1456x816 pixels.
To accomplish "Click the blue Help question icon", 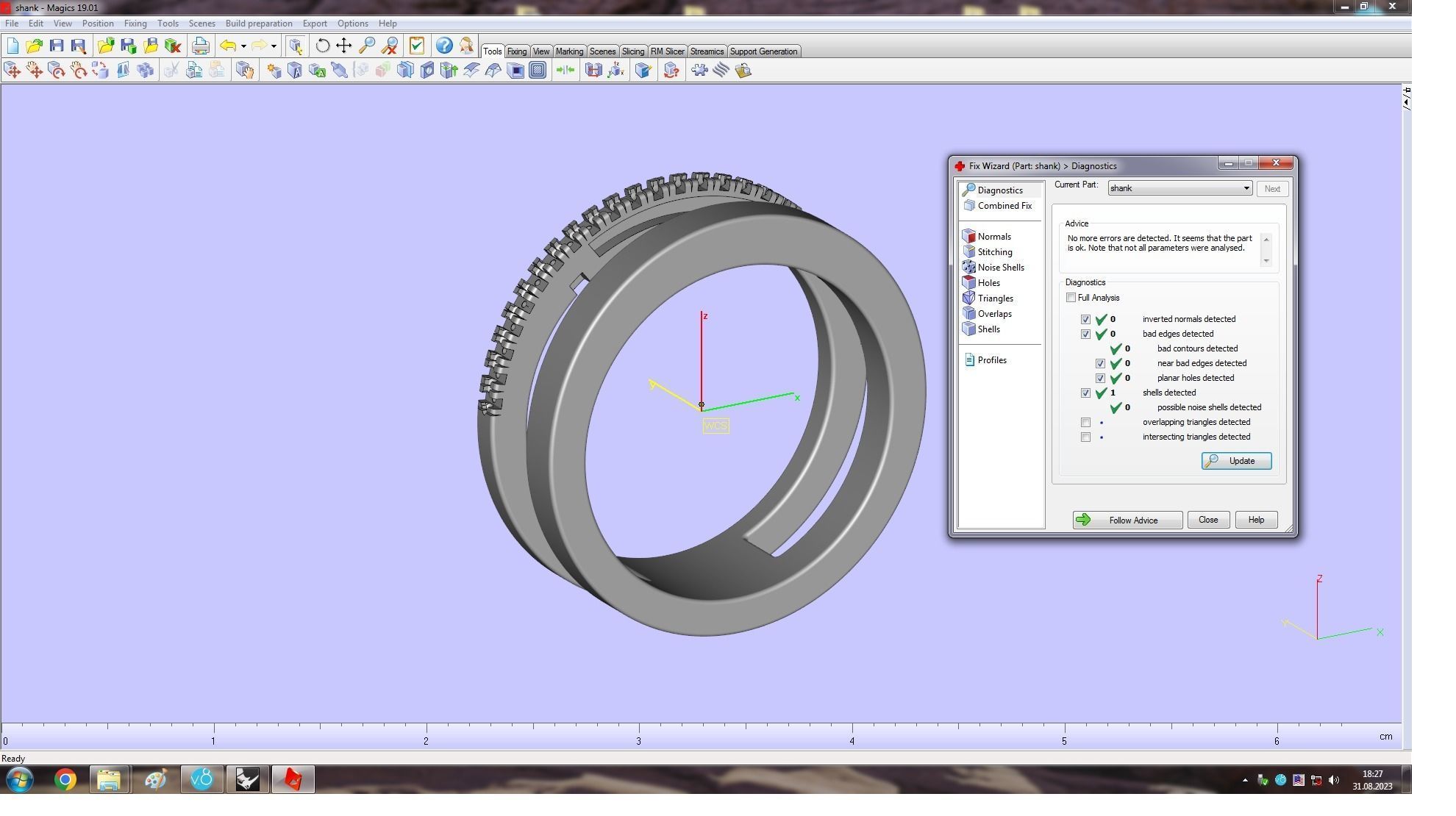I will pos(444,46).
